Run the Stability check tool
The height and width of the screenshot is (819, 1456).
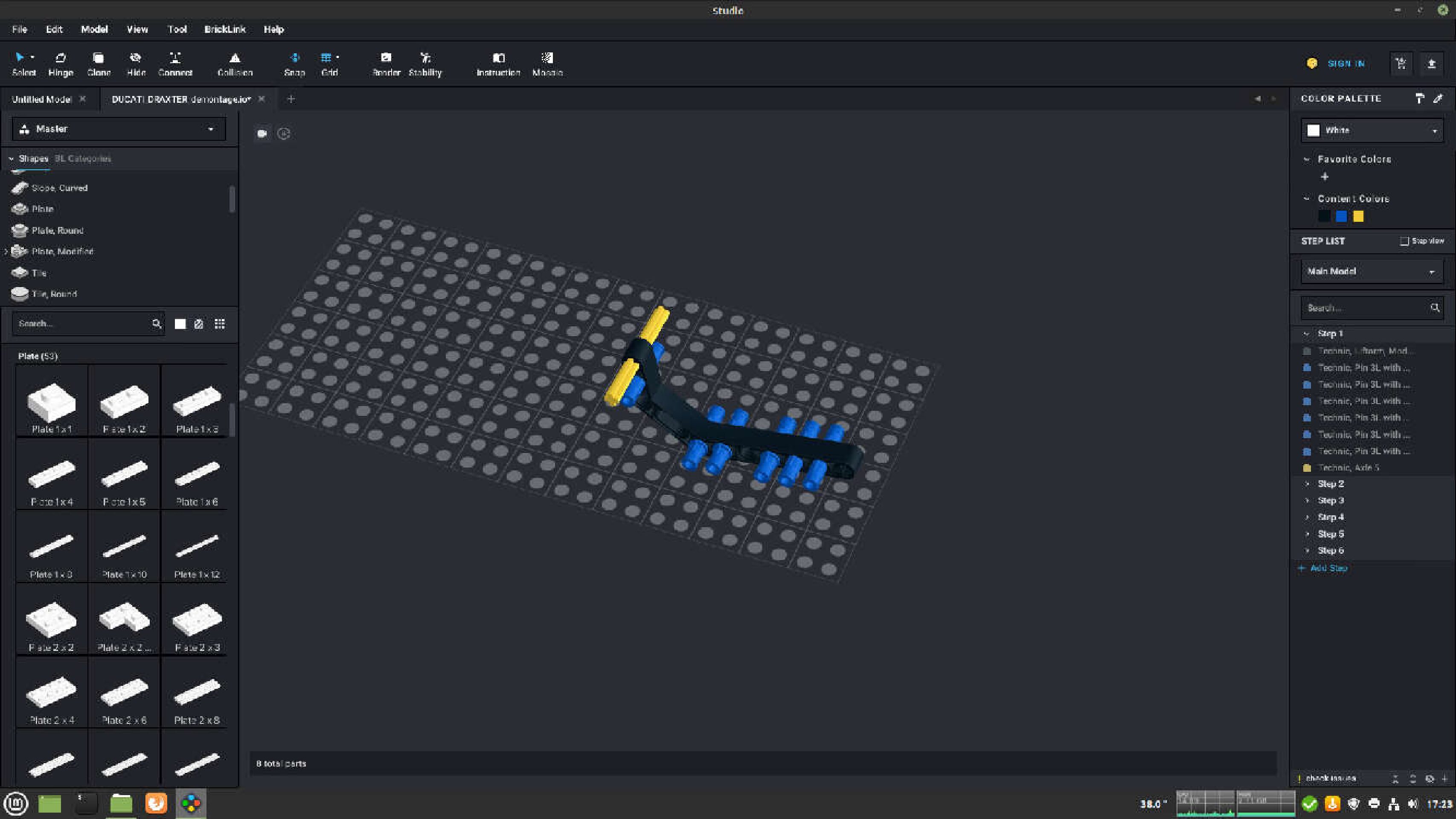click(425, 63)
